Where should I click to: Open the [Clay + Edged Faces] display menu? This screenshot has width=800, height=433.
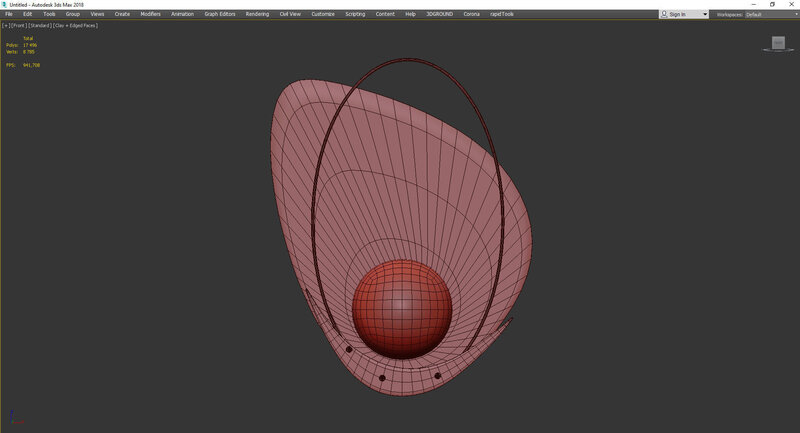click(76, 25)
